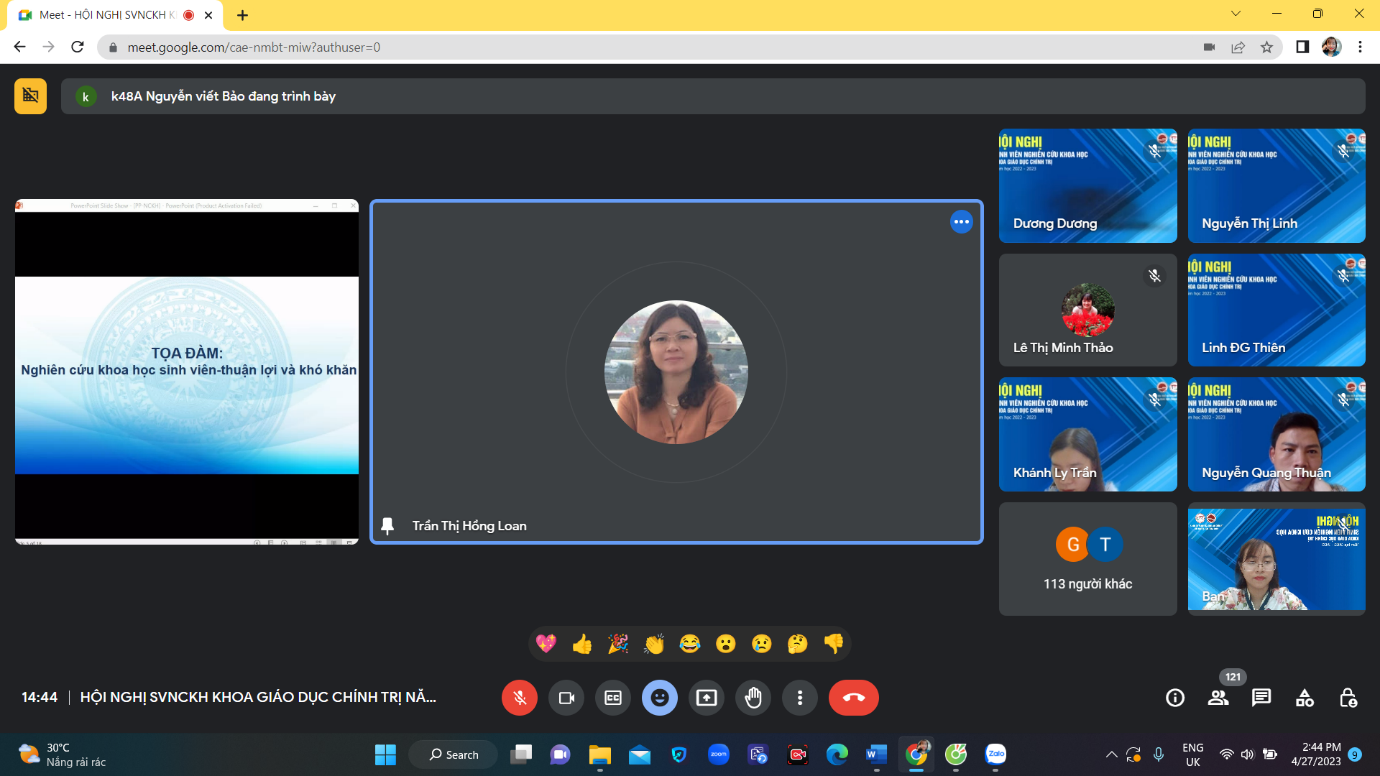Send the surprised face reaction

(x=726, y=644)
